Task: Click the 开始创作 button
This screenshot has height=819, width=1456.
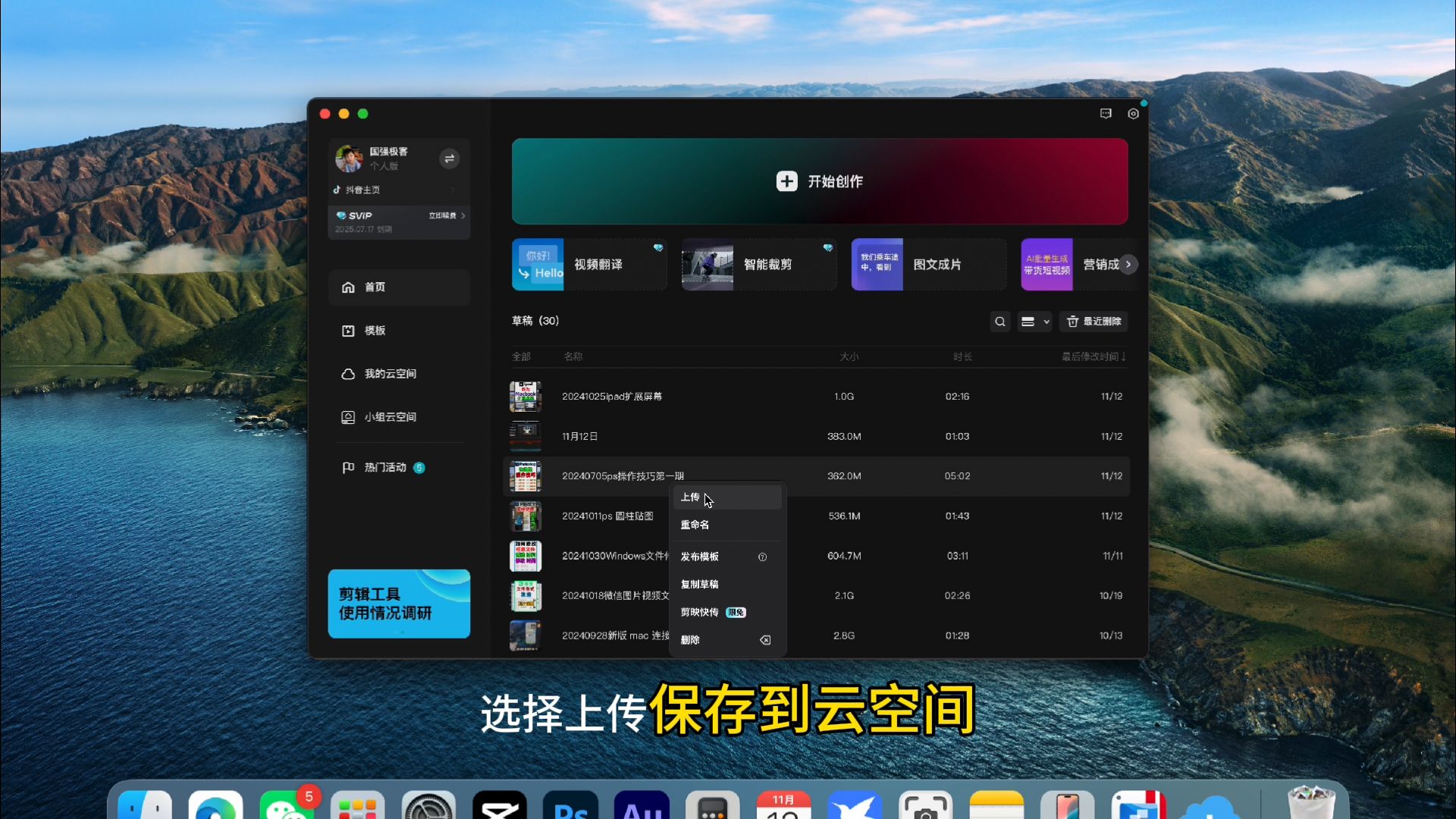Action: pos(820,181)
